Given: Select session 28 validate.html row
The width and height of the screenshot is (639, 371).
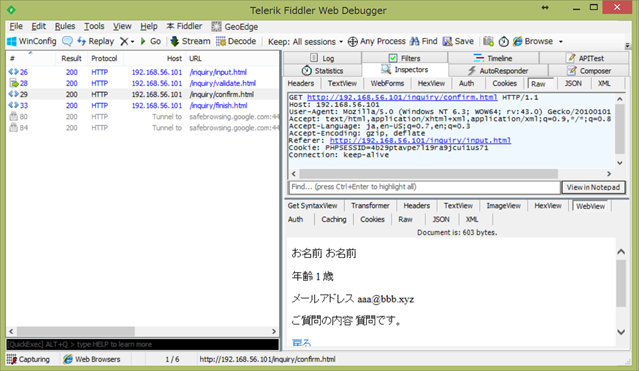Looking at the screenshot, I should tap(142, 83).
